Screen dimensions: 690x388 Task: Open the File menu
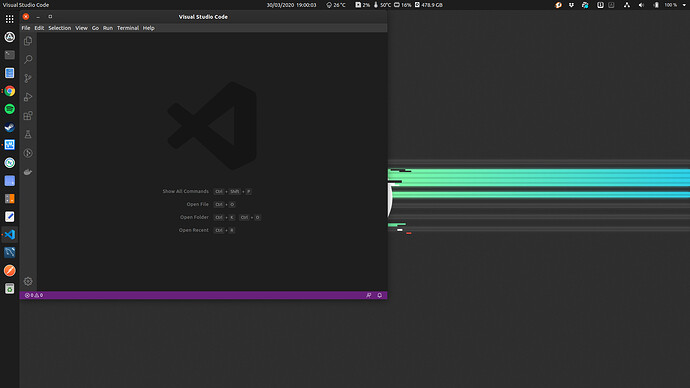pyautogui.click(x=26, y=28)
